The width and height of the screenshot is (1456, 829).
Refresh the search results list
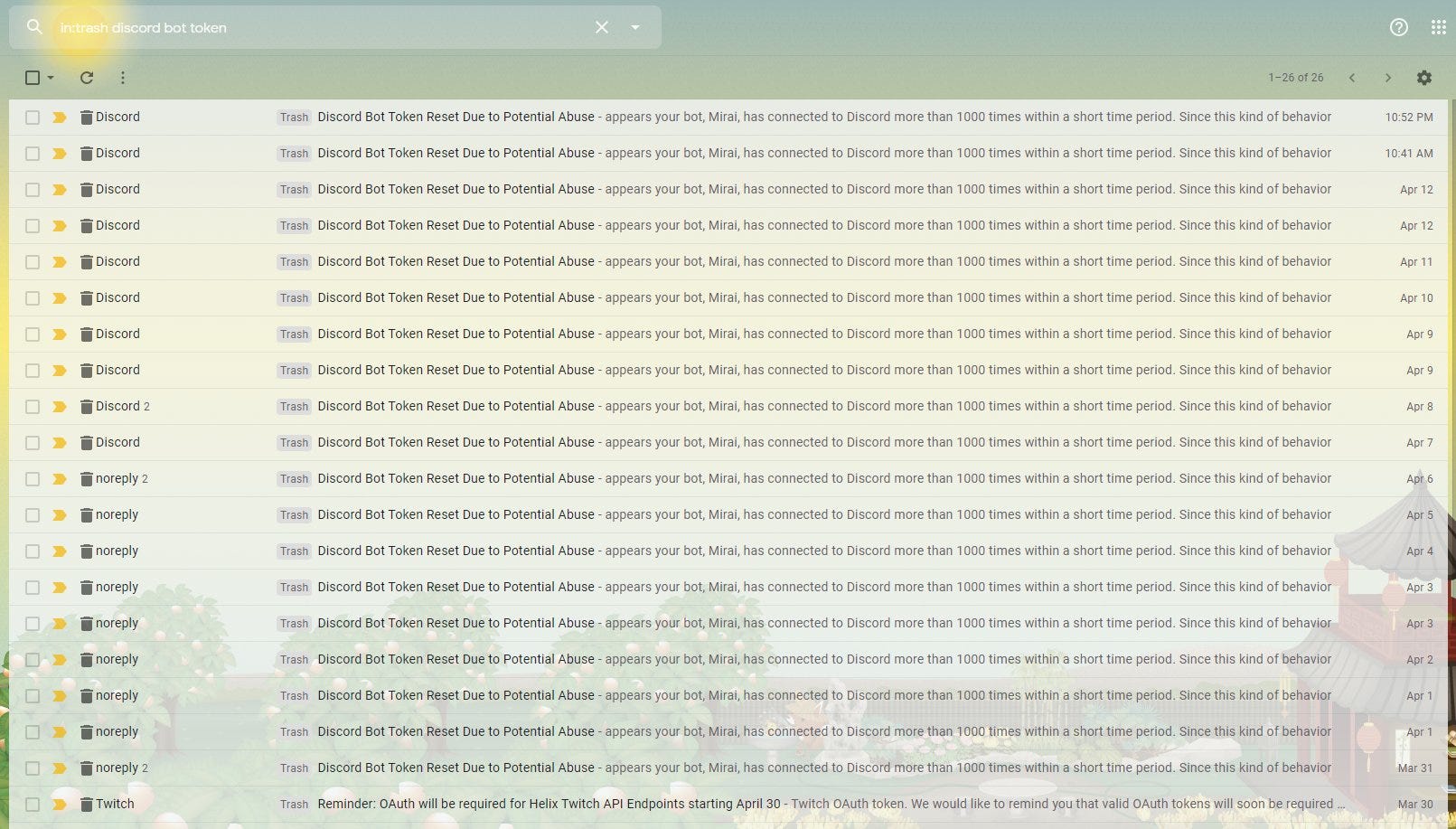(x=87, y=78)
